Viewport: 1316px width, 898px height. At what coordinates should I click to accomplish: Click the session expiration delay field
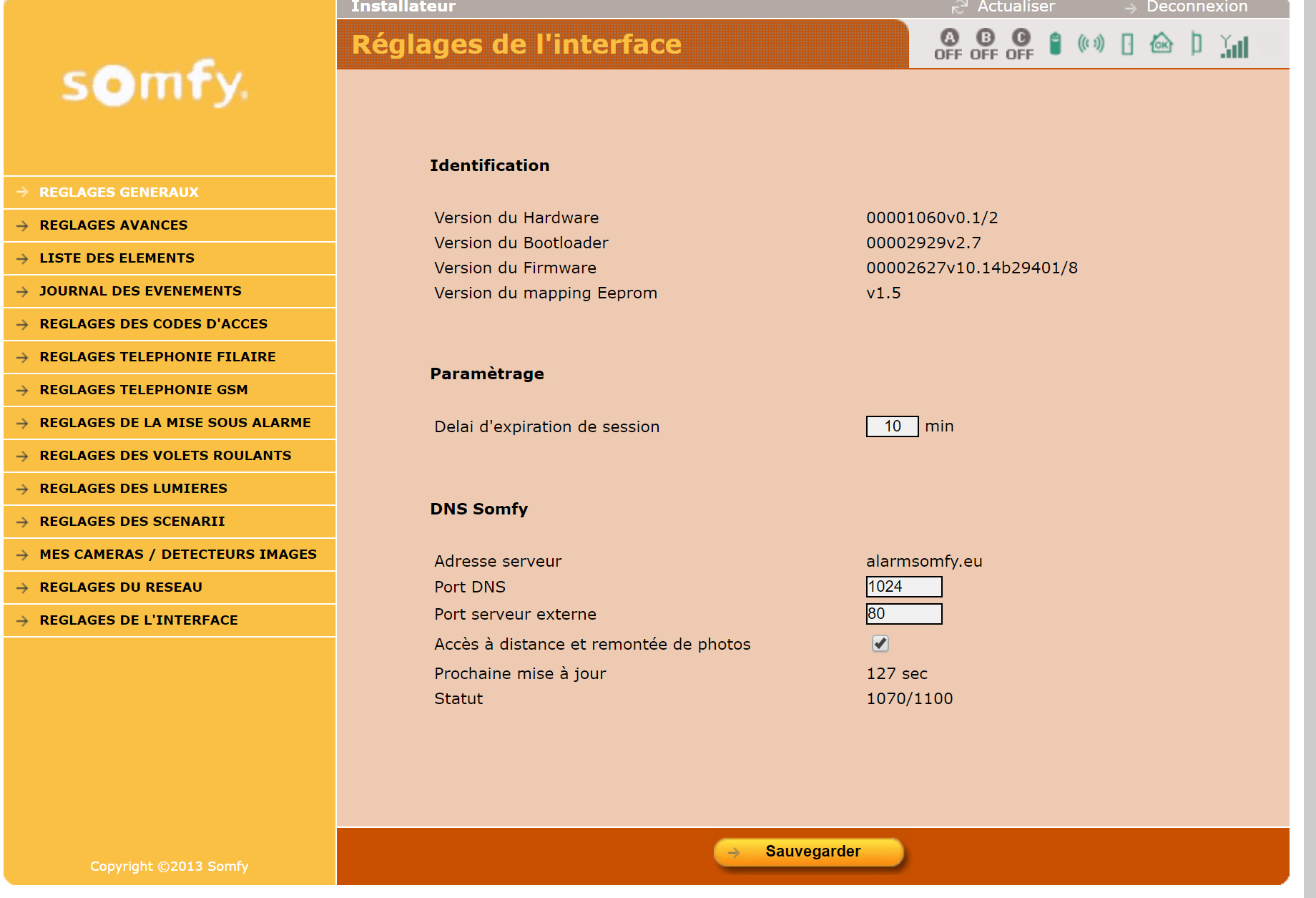click(x=892, y=426)
